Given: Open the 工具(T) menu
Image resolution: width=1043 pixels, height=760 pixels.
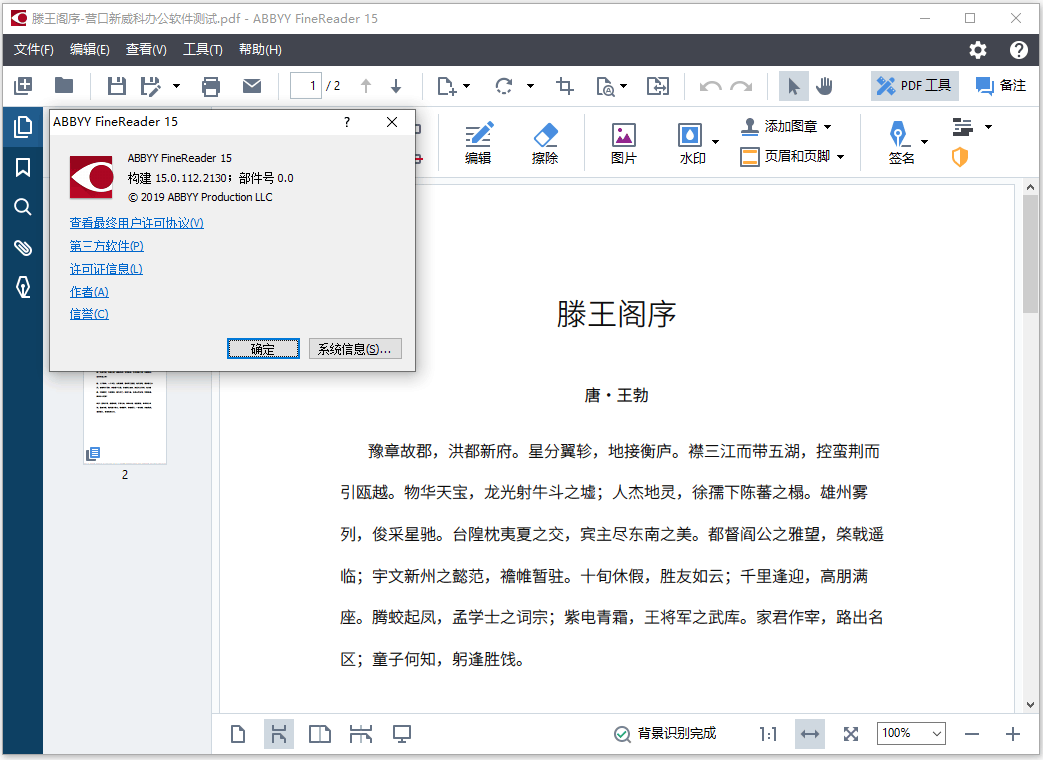Looking at the screenshot, I should click(x=203, y=50).
